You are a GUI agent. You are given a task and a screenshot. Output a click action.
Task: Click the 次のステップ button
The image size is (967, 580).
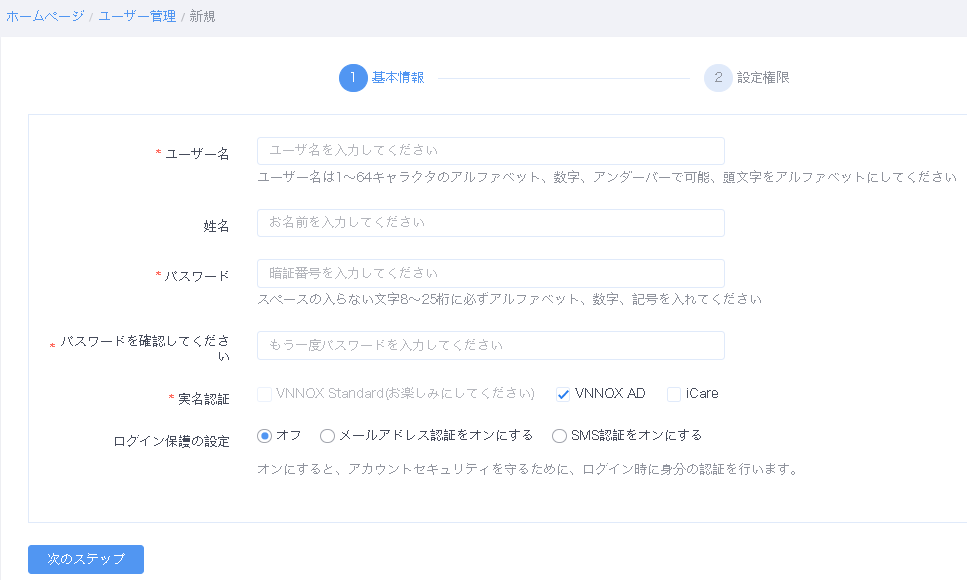(x=86, y=559)
